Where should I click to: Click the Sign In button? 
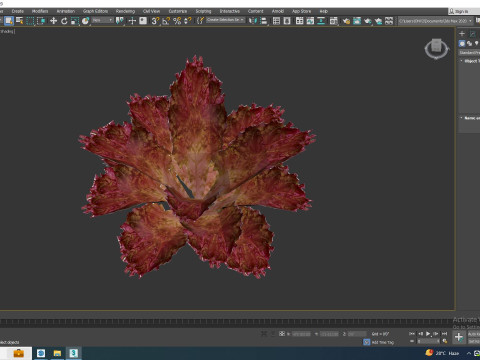[x=459, y=11]
